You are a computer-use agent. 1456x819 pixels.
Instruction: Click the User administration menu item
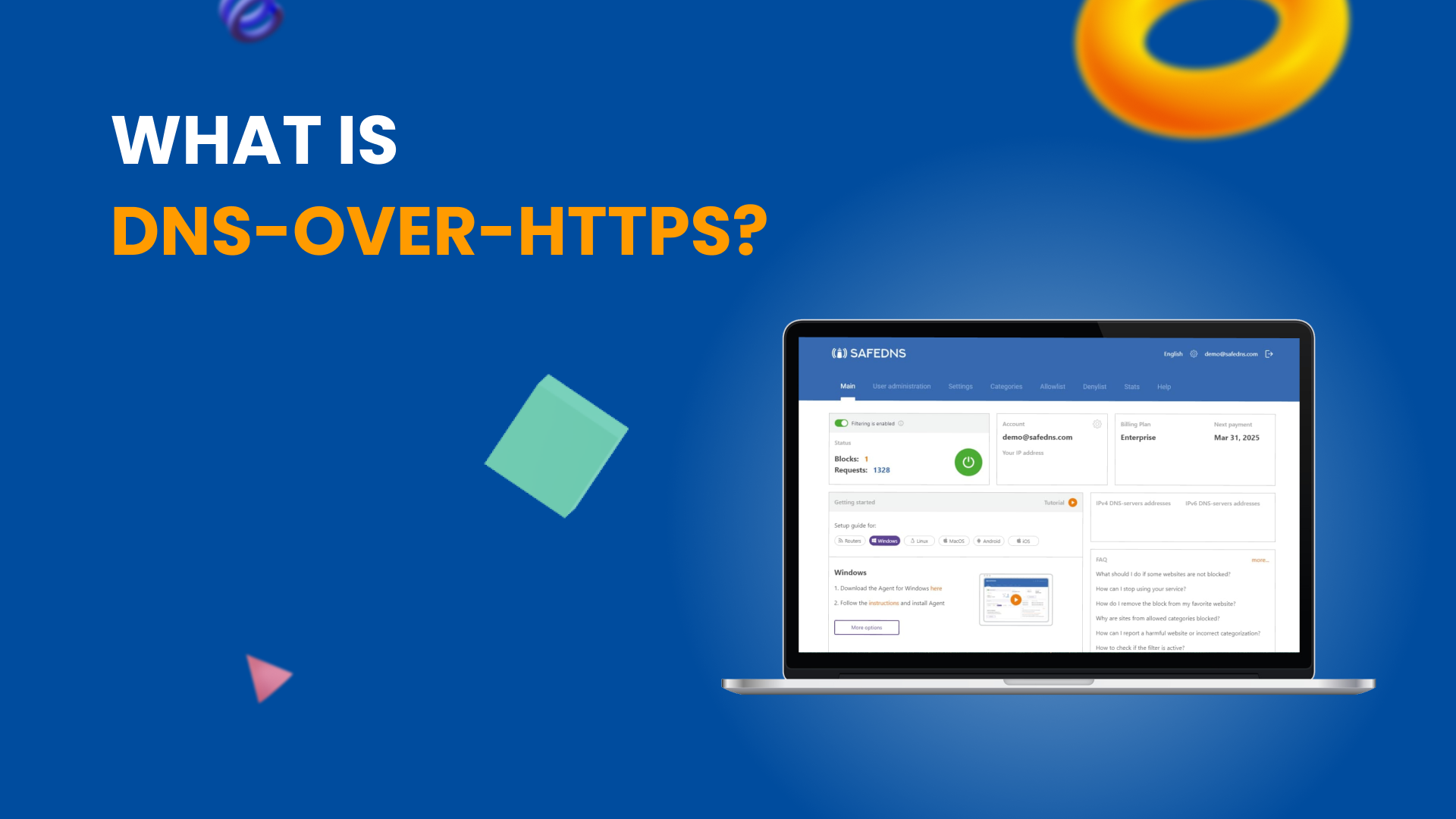pos(900,386)
